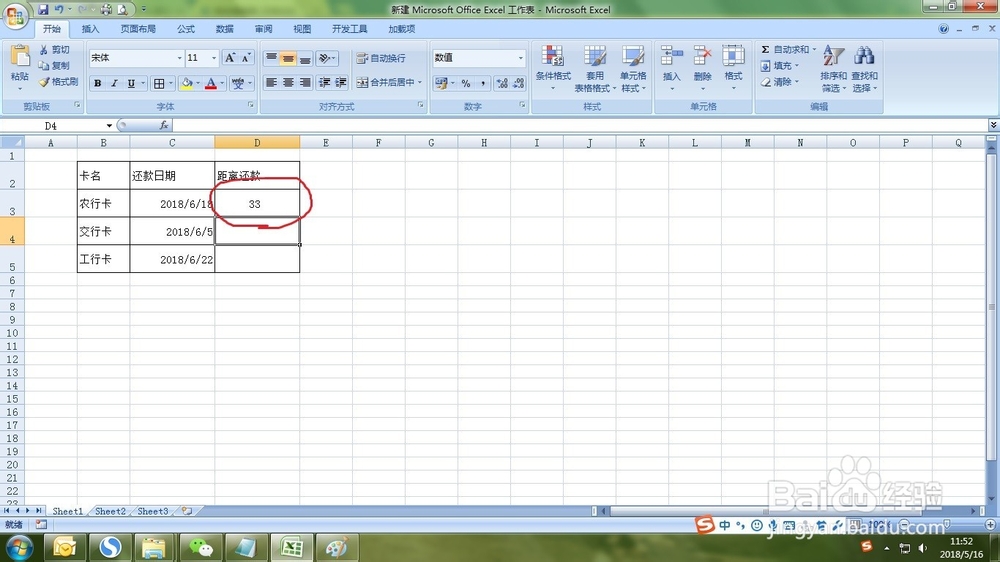1000x562 pixels.
Task: Click Save in the quick access toolbar
Action: click(43, 9)
